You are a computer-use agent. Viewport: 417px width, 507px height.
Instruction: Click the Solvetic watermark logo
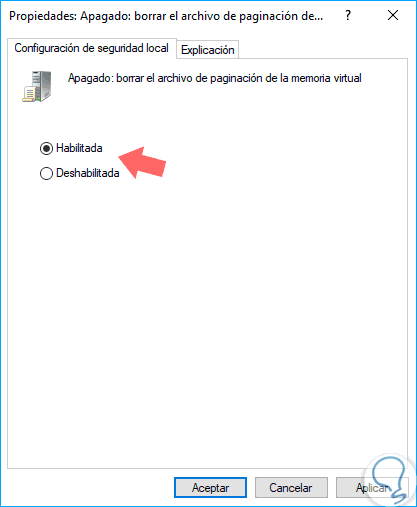[x=389, y=479]
